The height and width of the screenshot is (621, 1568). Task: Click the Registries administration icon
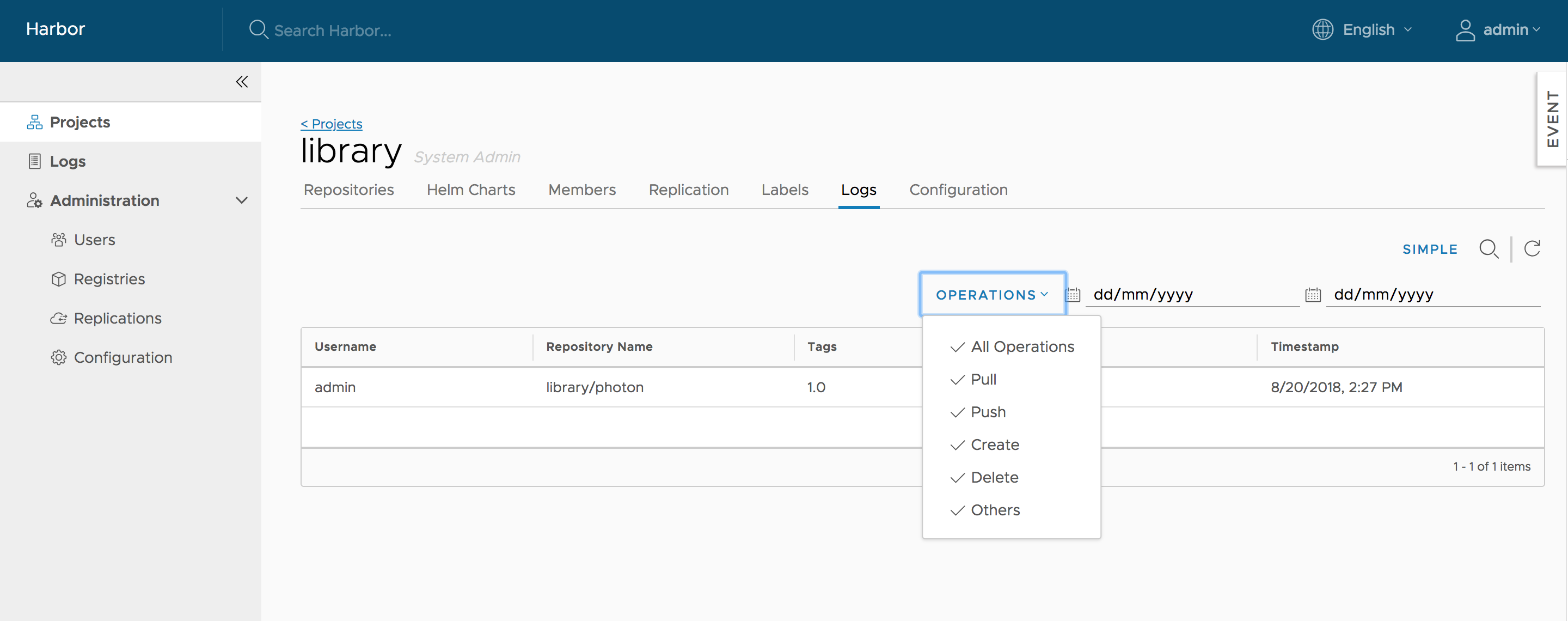[x=57, y=278]
